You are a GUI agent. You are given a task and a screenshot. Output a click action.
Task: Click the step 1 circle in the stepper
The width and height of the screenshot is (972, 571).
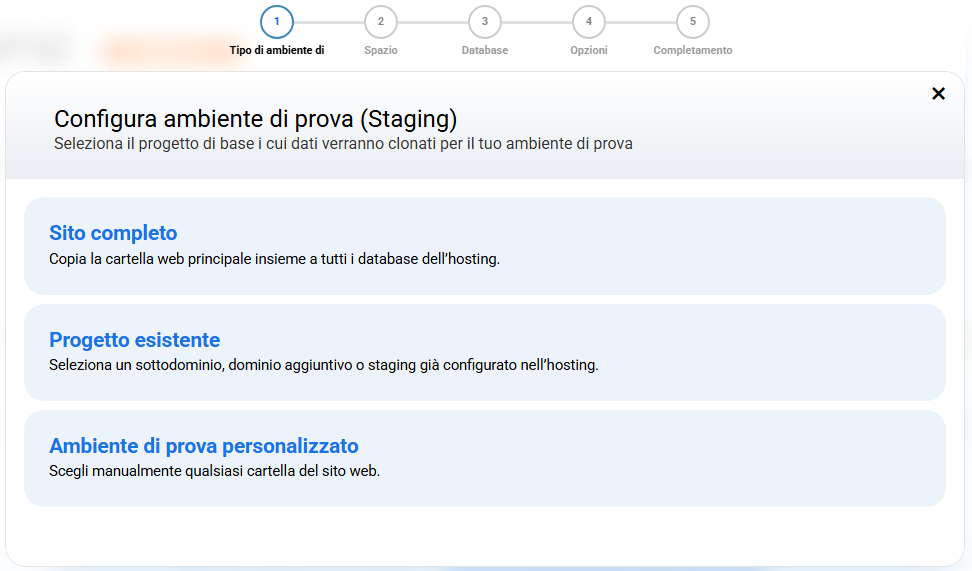coord(277,22)
